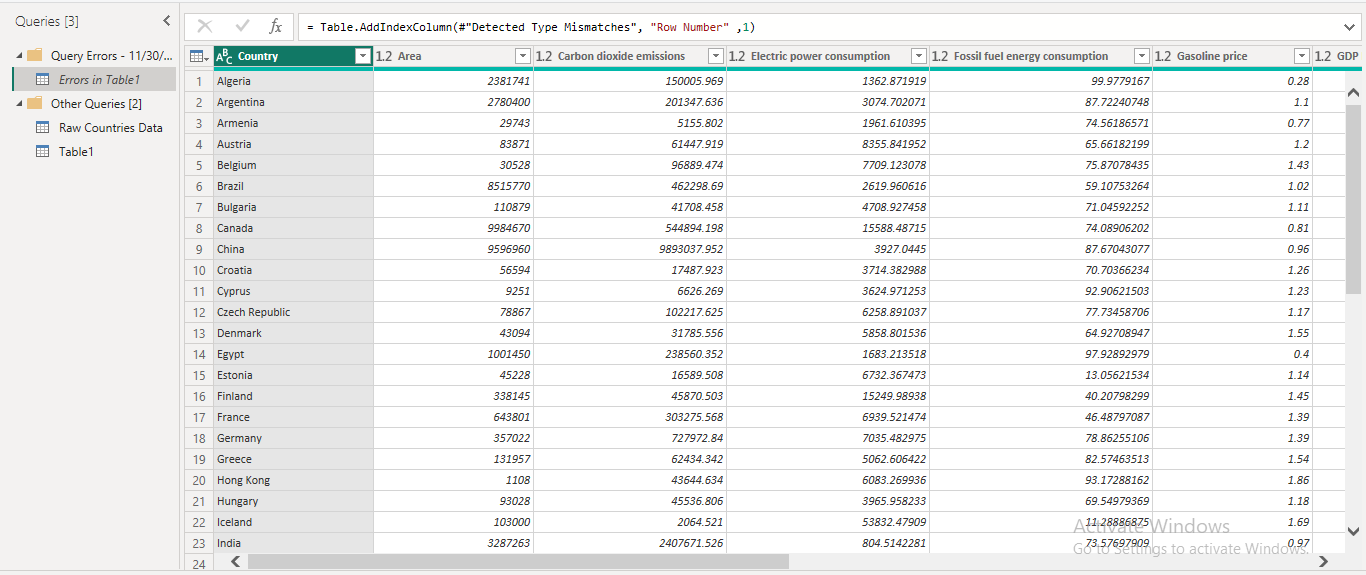This screenshot has width=1366, height=575.
Task: Select the Gasoline price column header
Action: pyautogui.click(x=1232, y=57)
